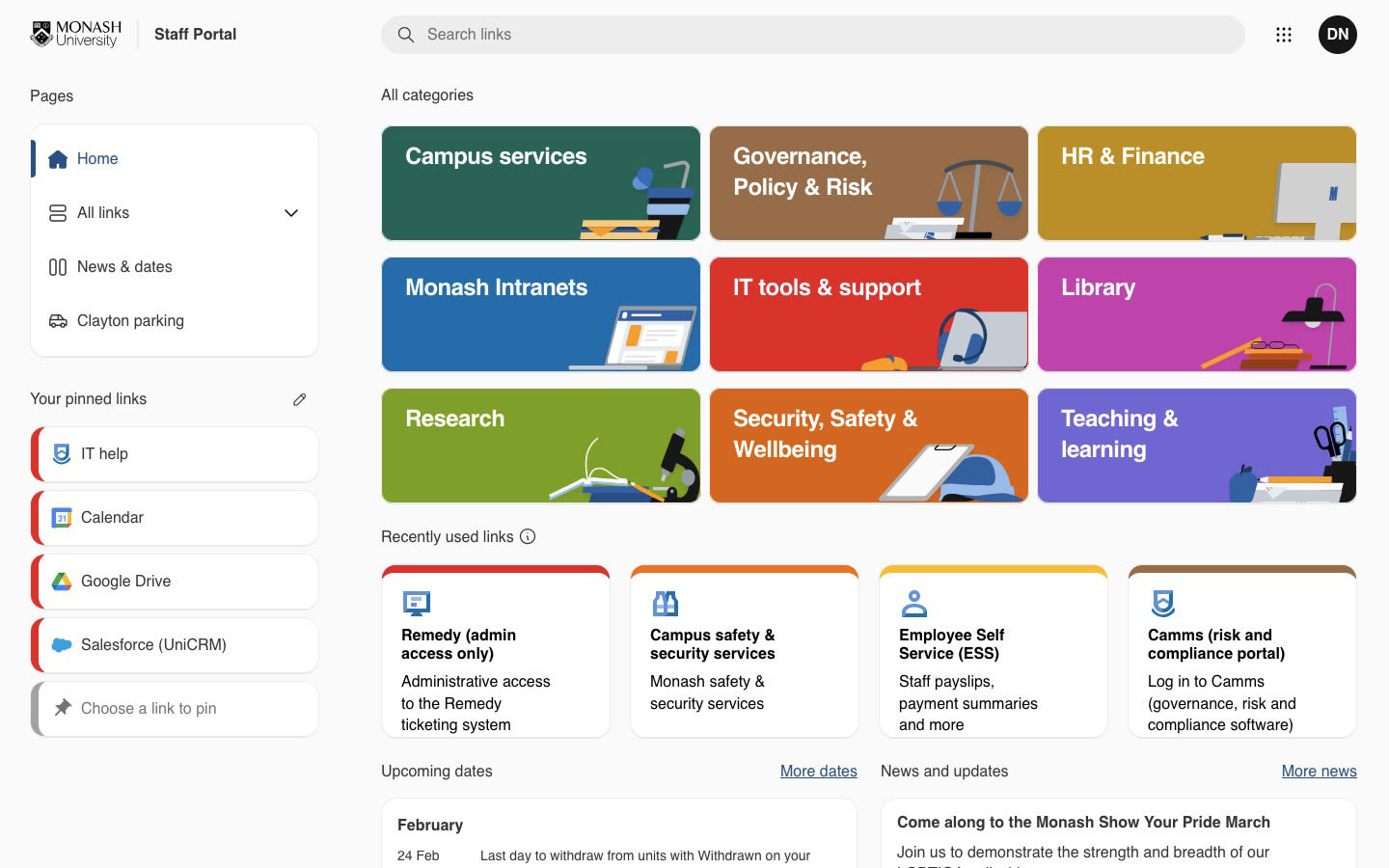Open the Pride March news article

[1083, 823]
